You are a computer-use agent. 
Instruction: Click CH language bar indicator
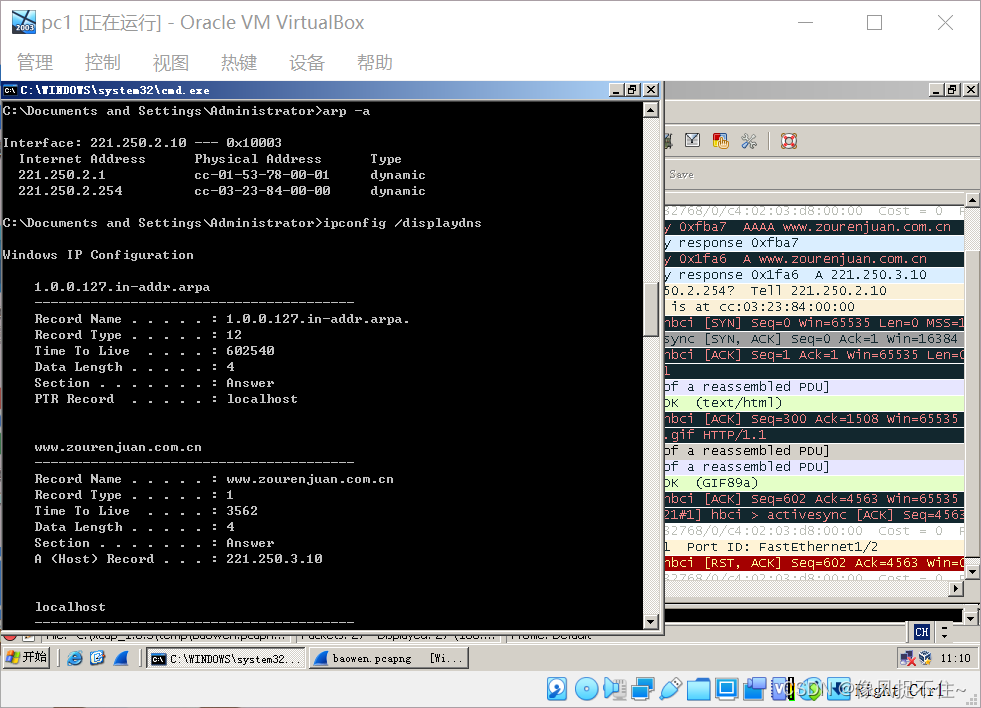coord(922,632)
